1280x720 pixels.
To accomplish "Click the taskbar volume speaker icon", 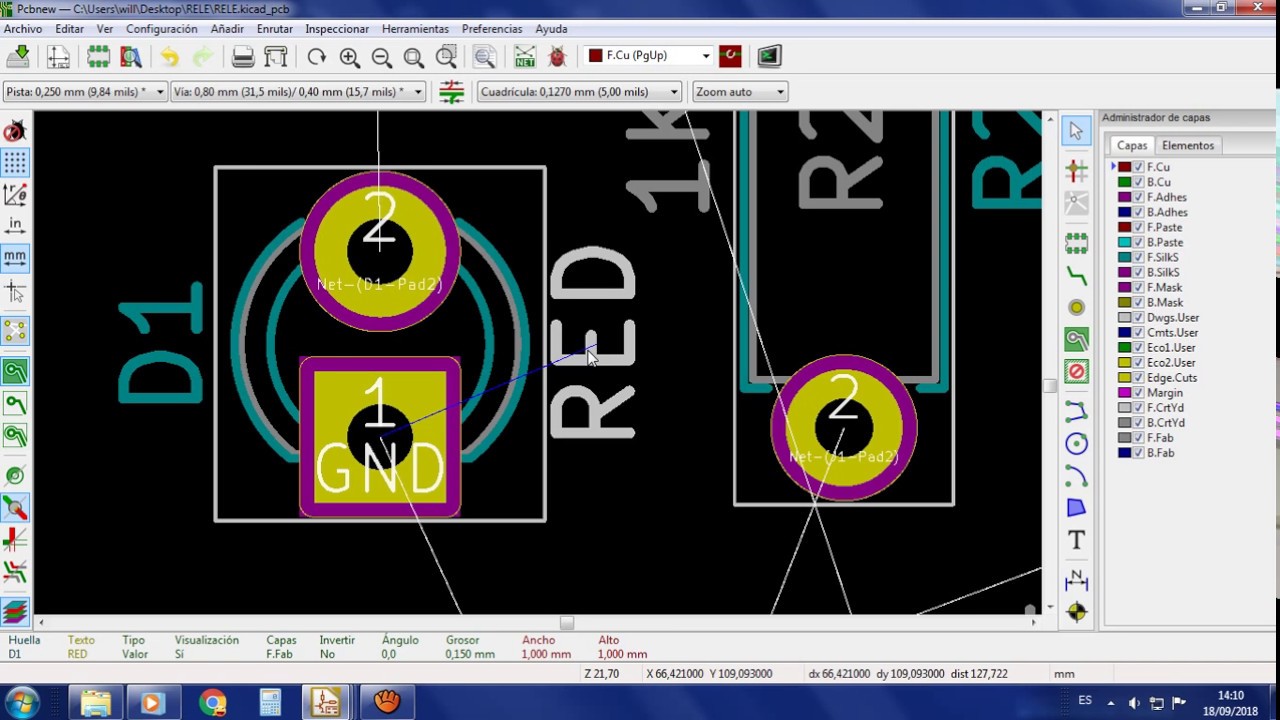I will 1134,703.
